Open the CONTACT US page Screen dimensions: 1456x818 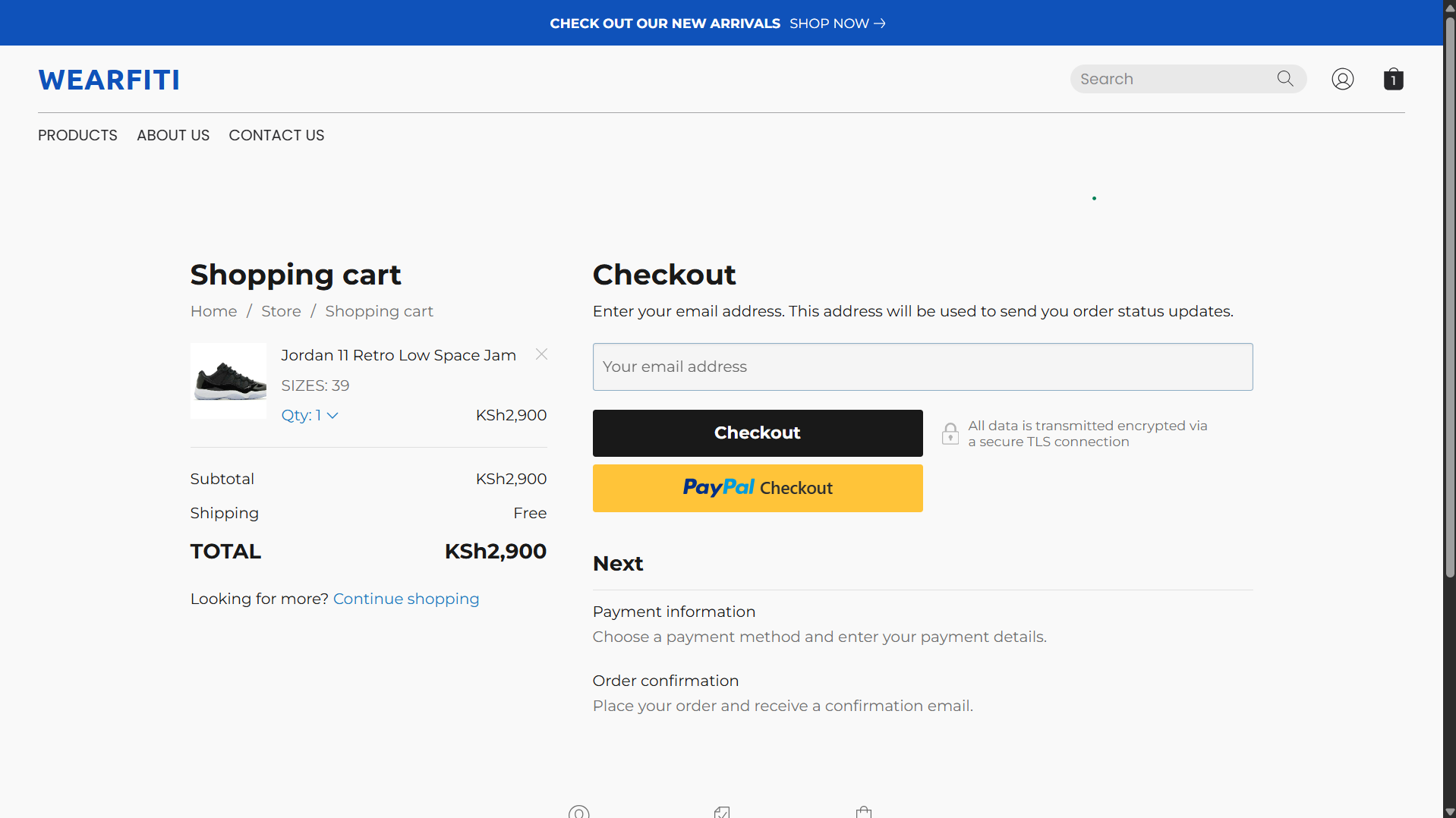point(276,135)
